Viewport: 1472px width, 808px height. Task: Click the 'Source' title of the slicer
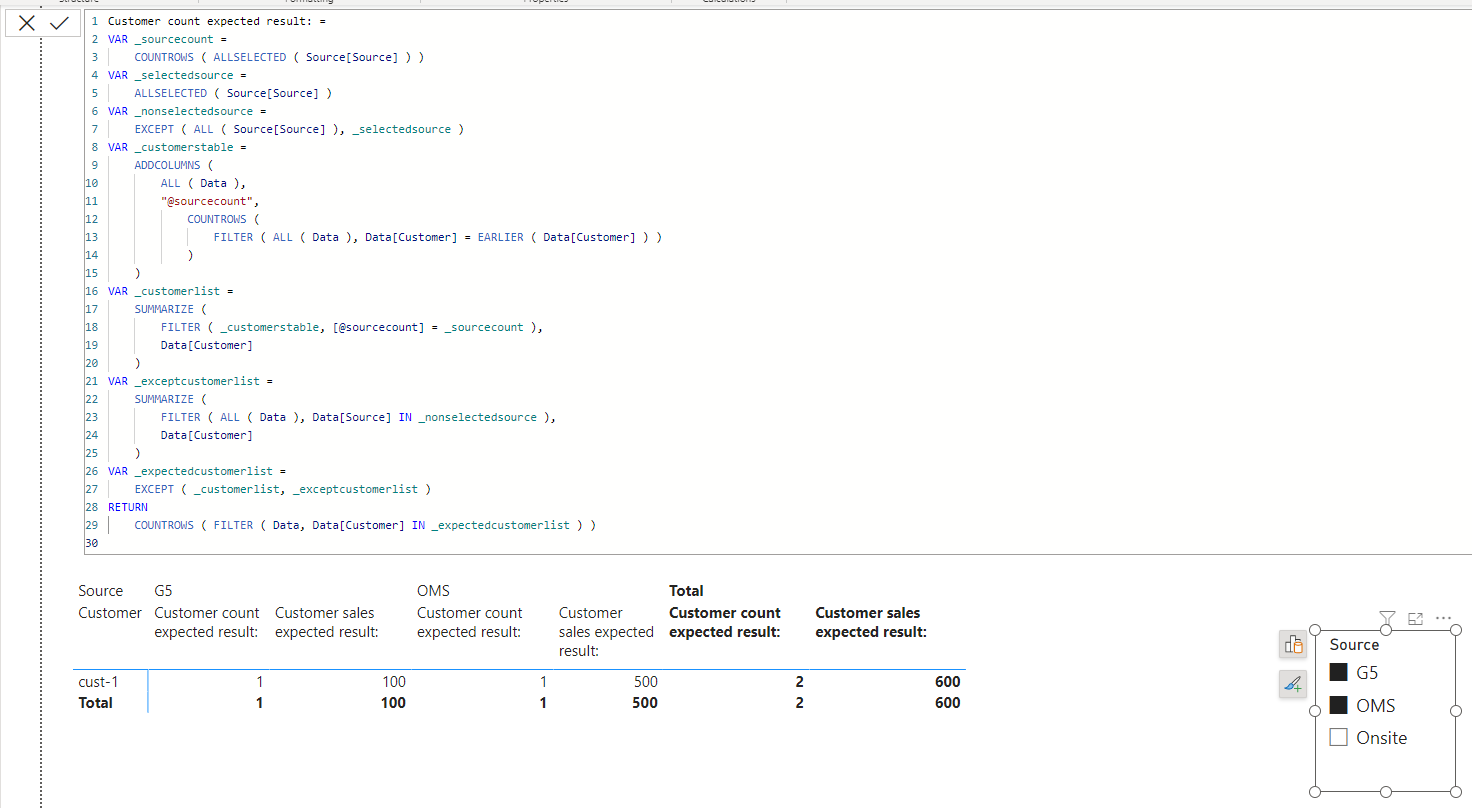tap(1354, 645)
